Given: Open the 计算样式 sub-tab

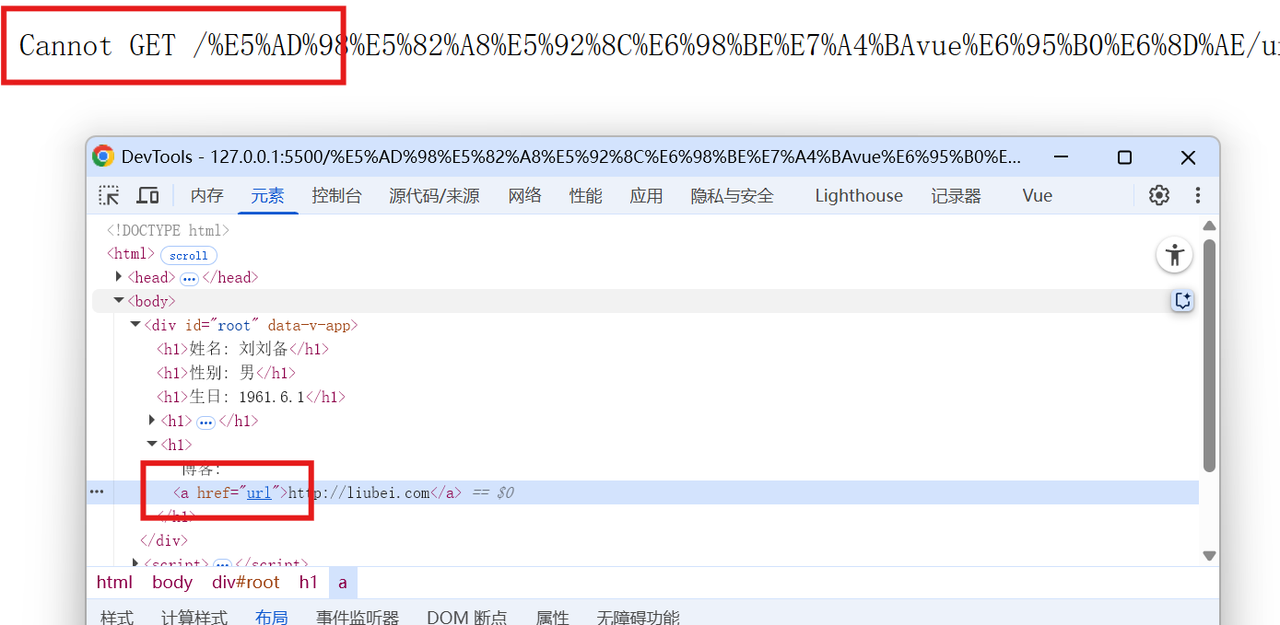Looking at the screenshot, I should coord(194,617).
